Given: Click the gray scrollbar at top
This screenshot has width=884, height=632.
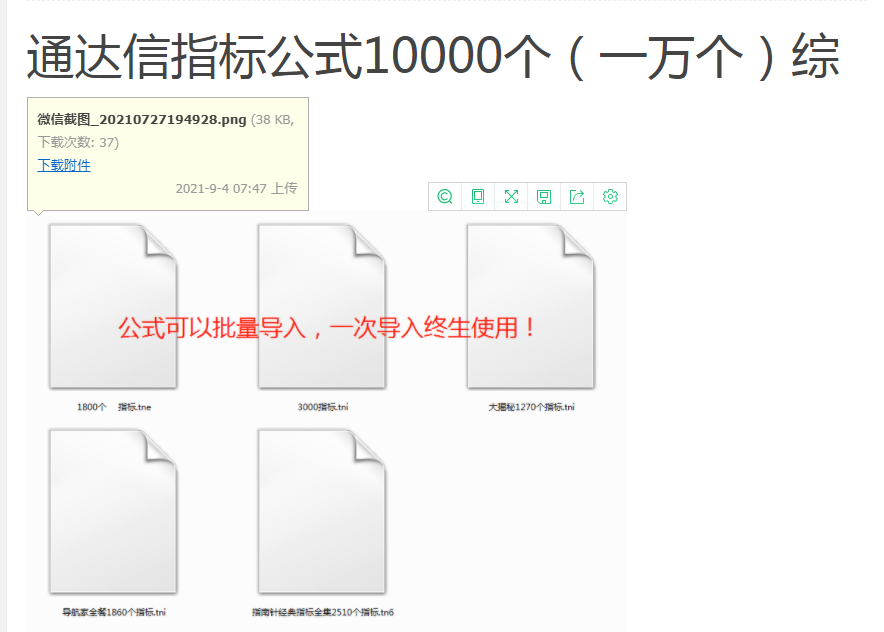Looking at the screenshot, I should click(x=442, y=4).
